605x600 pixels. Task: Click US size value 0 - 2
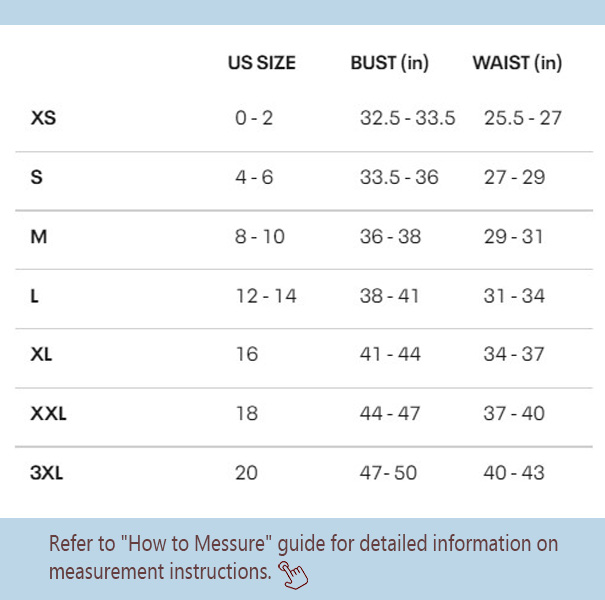(x=254, y=118)
